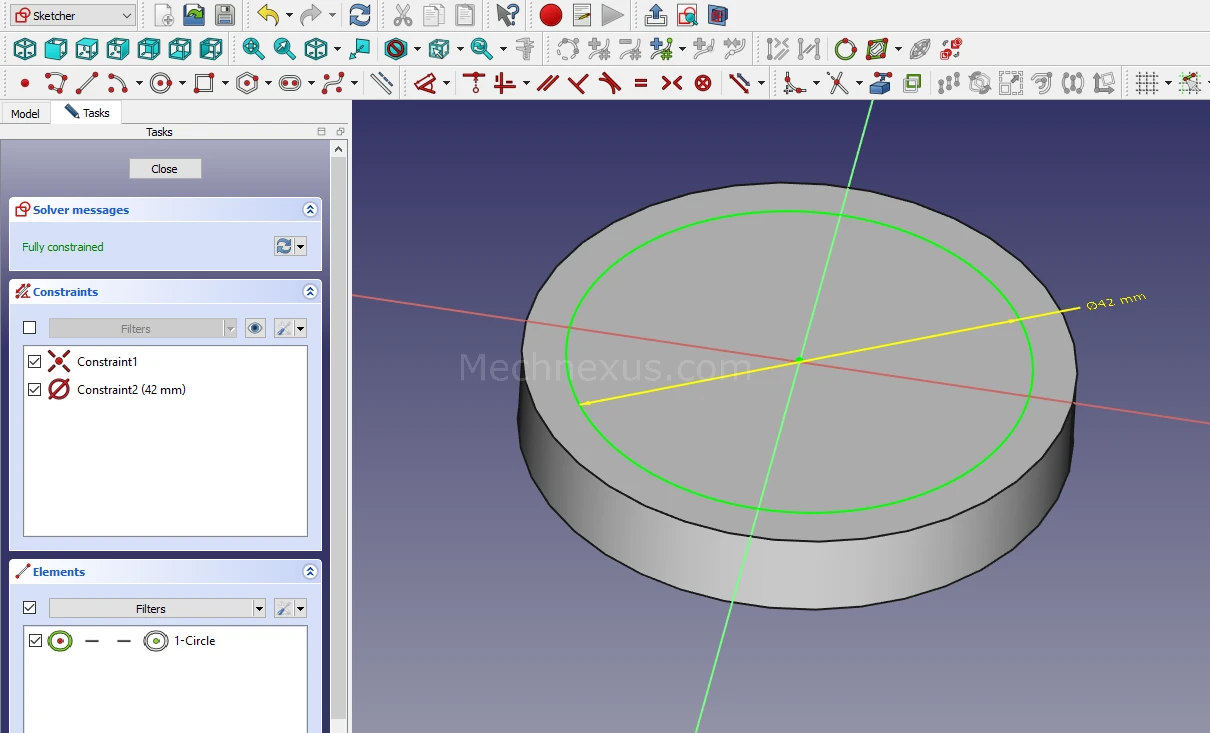Image resolution: width=1210 pixels, height=733 pixels.
Task: Open the Sketcher workbench dropdown
Action: [73, 16]
